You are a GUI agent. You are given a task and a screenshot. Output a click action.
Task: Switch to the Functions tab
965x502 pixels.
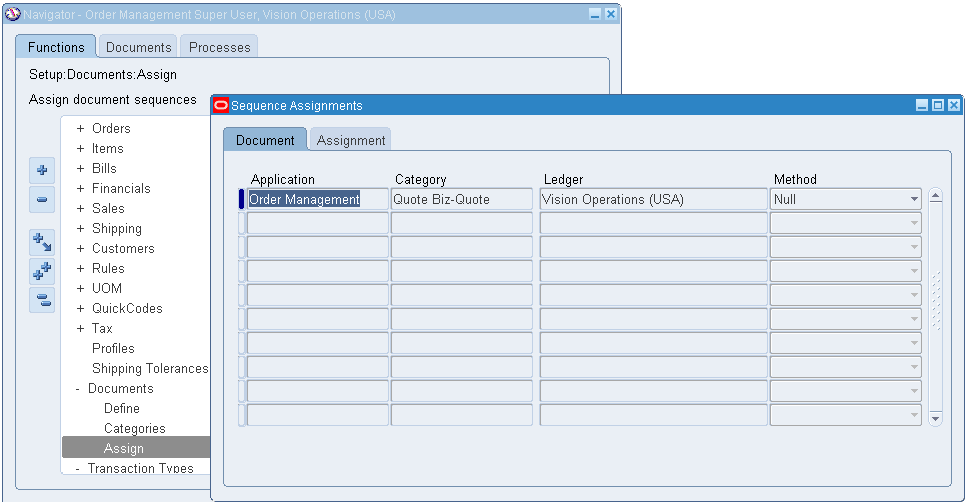click(x=56, y=47)
